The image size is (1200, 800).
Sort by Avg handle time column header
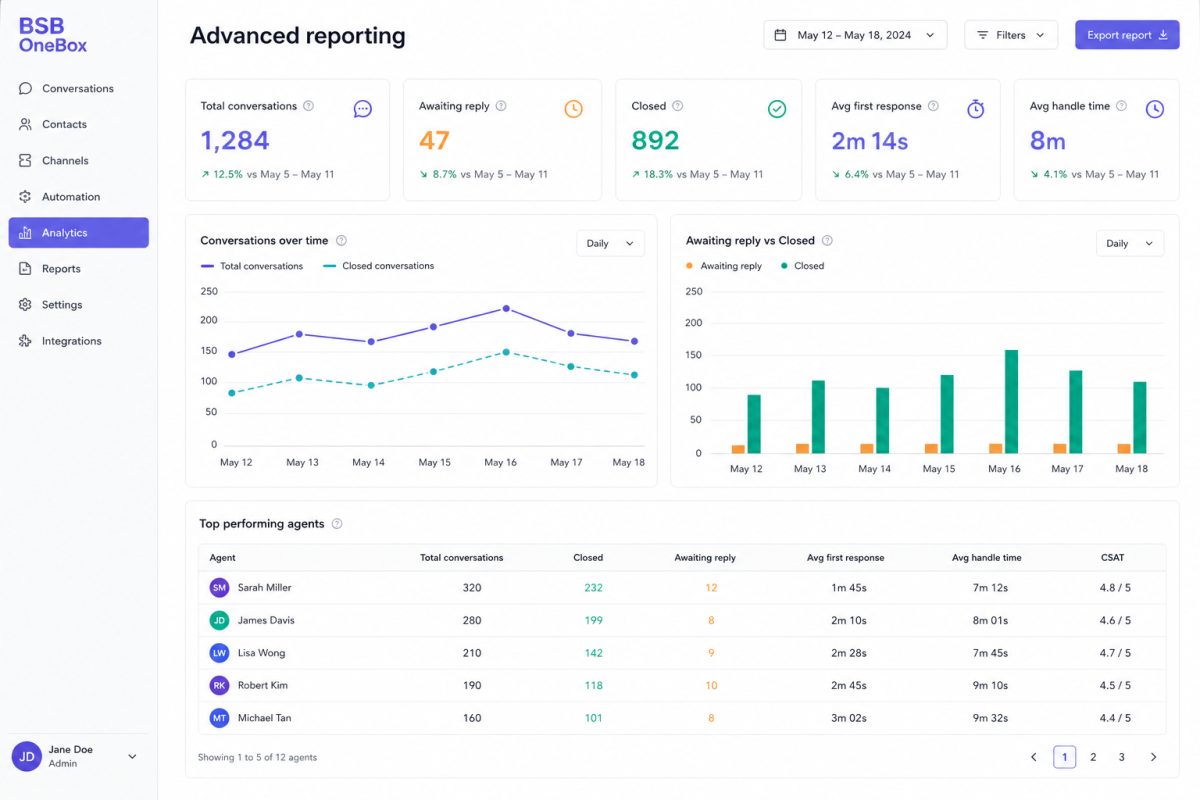987,558
